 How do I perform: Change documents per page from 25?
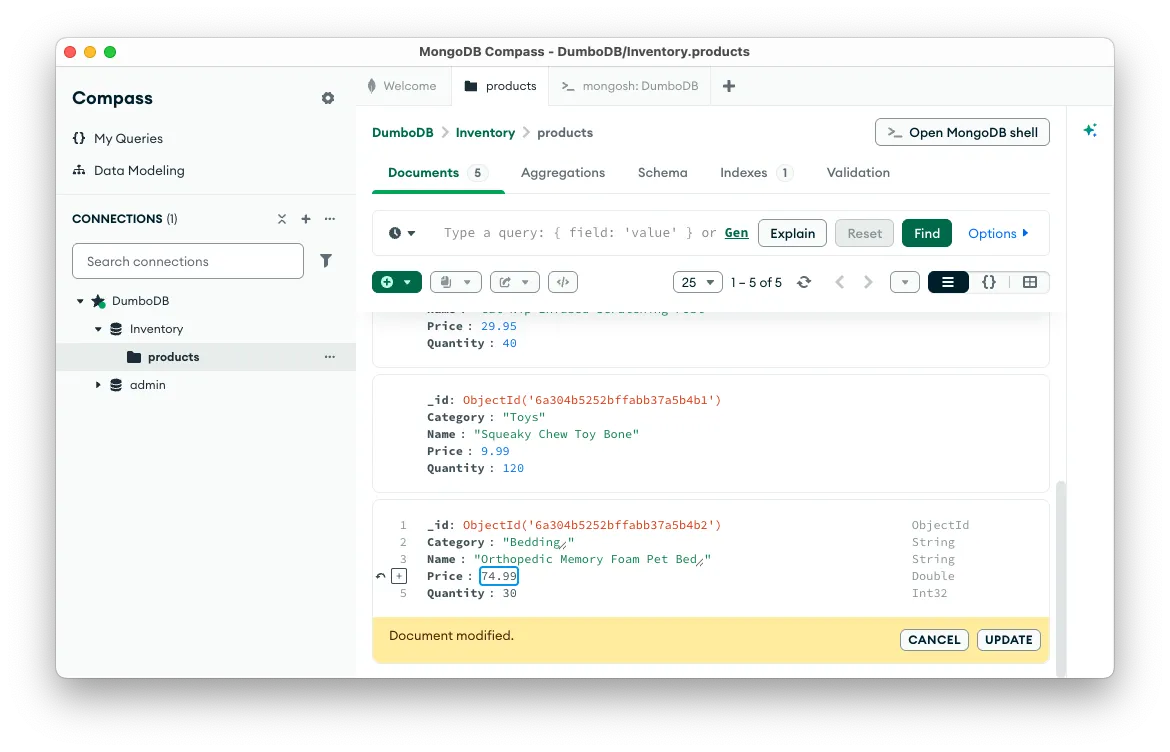[698, 282]
